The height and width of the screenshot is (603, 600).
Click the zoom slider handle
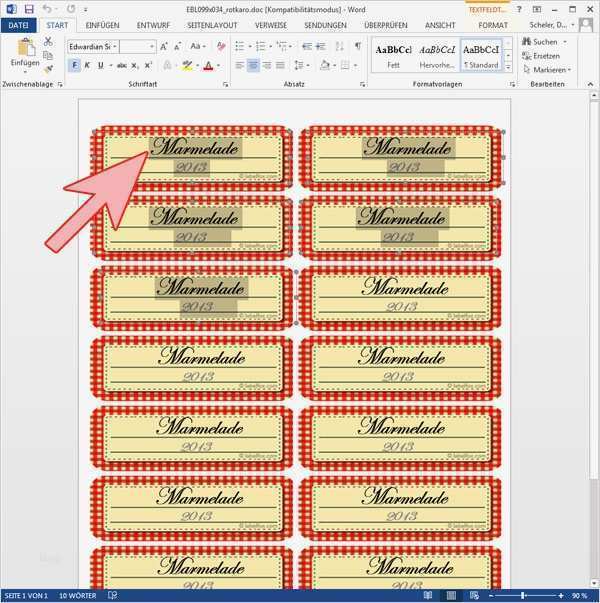[x=523, y=596]
